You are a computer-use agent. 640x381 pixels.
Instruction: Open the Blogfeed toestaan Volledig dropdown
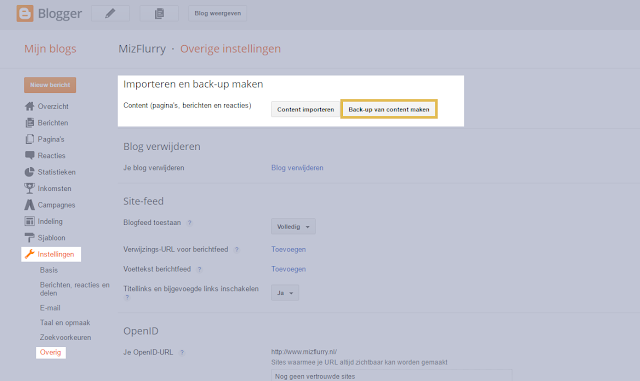293,227
